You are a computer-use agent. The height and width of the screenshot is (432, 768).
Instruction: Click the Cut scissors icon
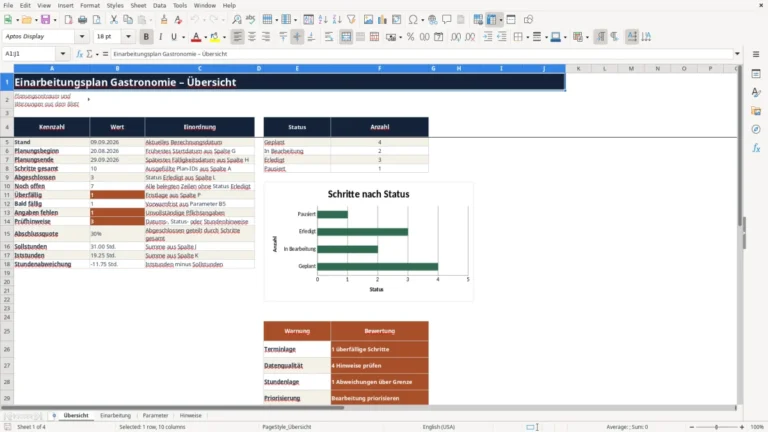point(114,20)
